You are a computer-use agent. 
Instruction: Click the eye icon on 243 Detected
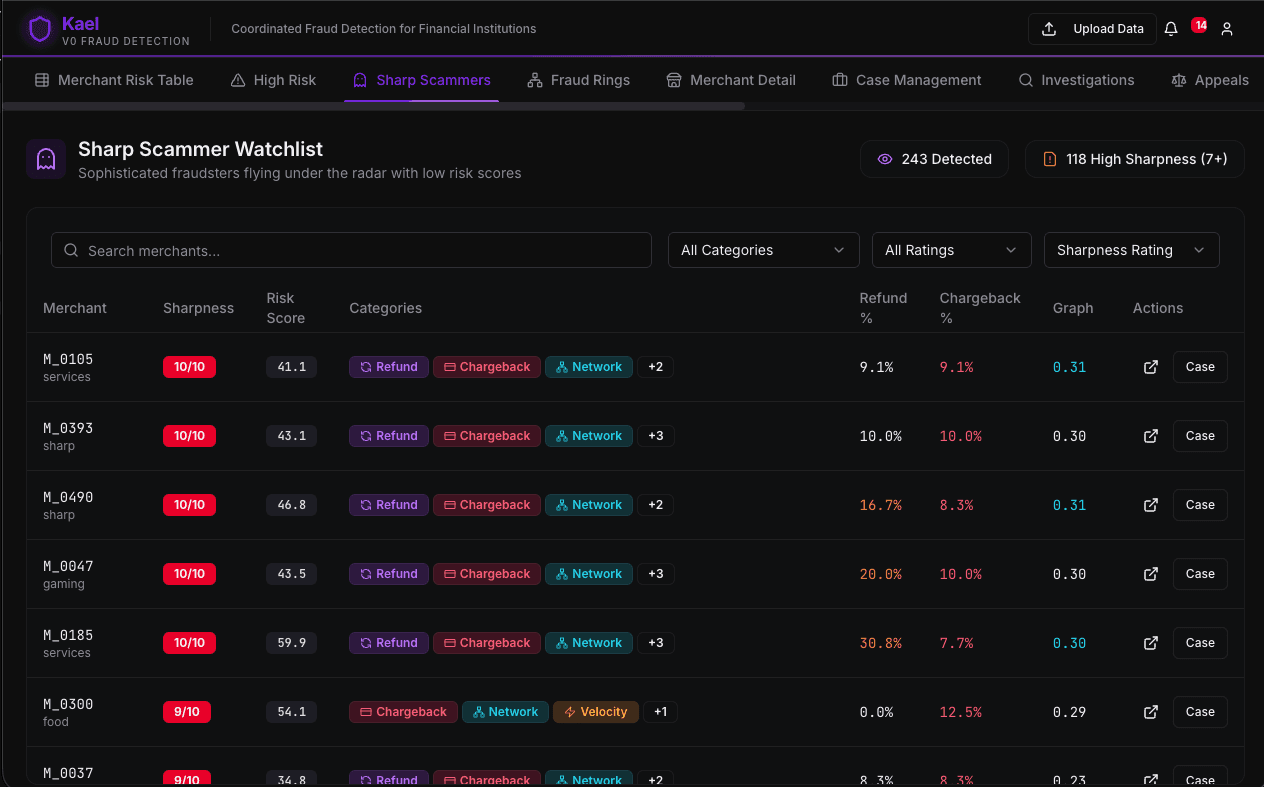click(884, 159)
